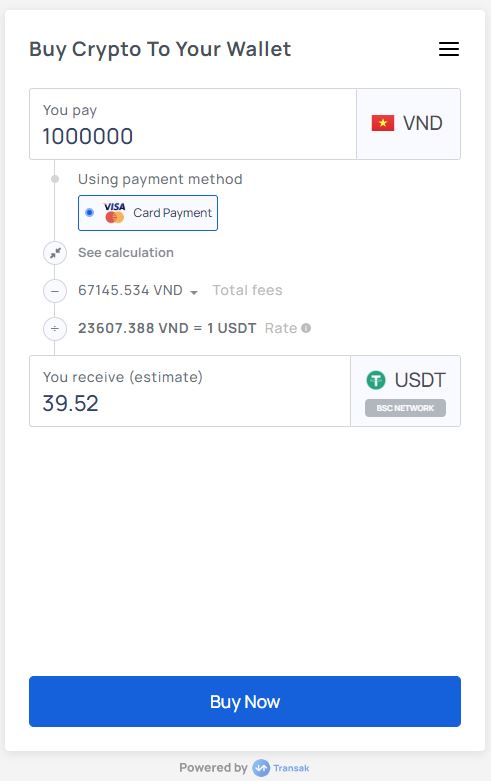Image resolution: width=491 pixels, height=781 pixels.
Task: Select the Card Payment radio button
Action: tap(90, 213)
